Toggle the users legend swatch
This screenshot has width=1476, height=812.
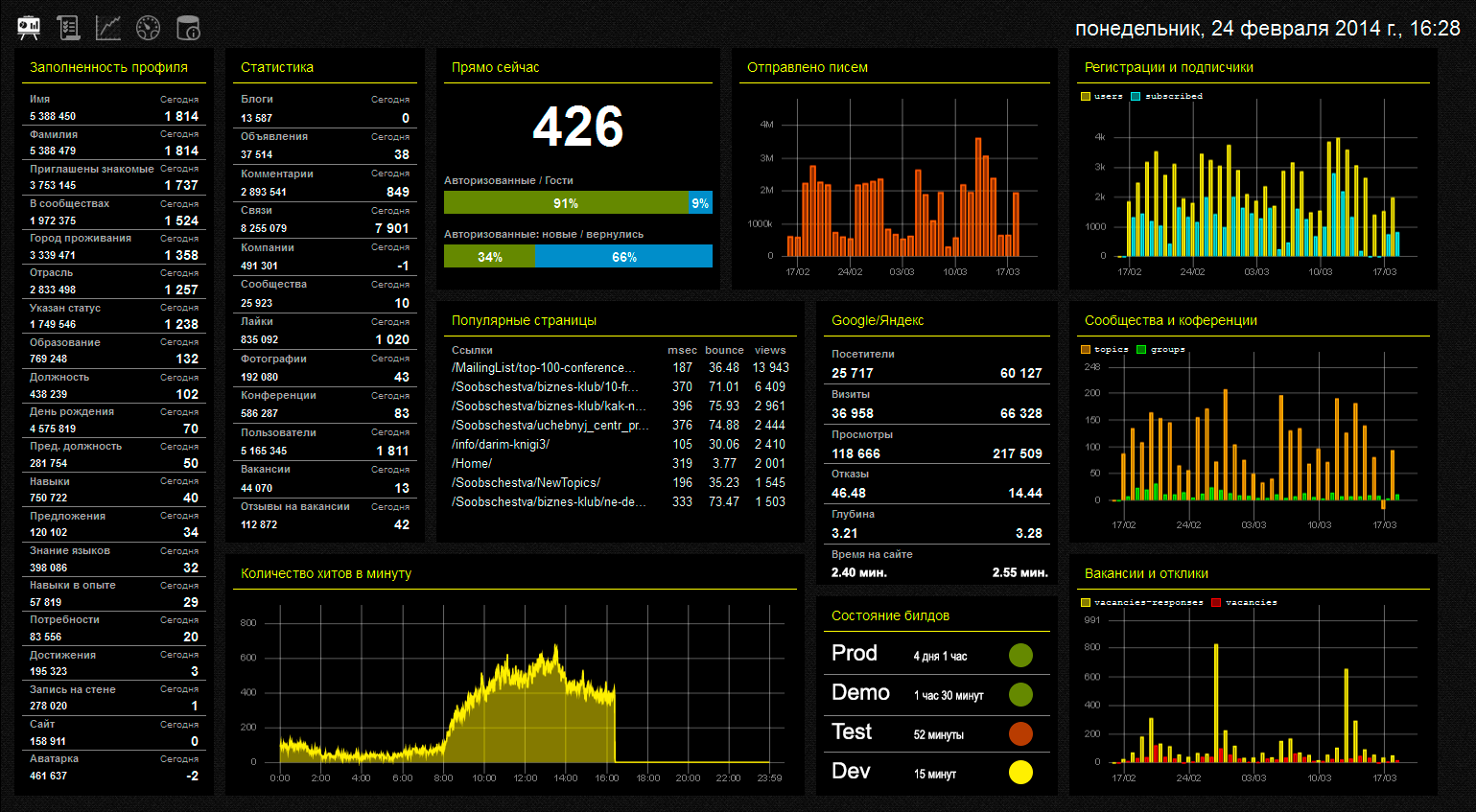pyautogui.click(x=1086, y=97)
